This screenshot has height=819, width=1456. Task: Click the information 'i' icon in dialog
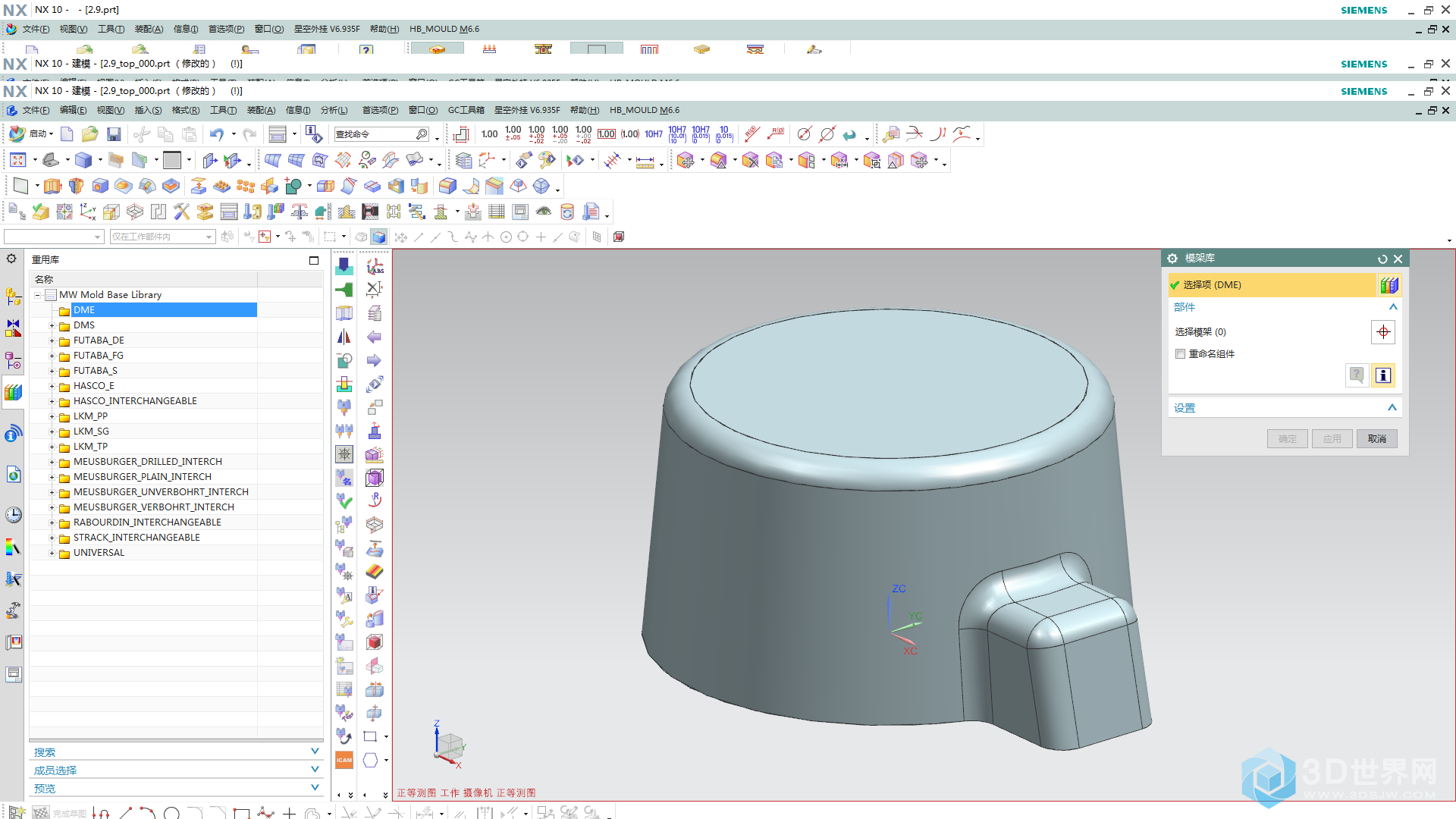point(1383,375)
